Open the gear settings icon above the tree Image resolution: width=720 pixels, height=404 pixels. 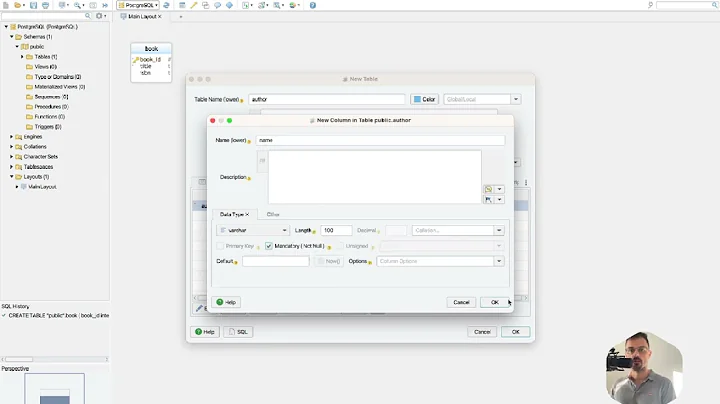coord(99,16)
